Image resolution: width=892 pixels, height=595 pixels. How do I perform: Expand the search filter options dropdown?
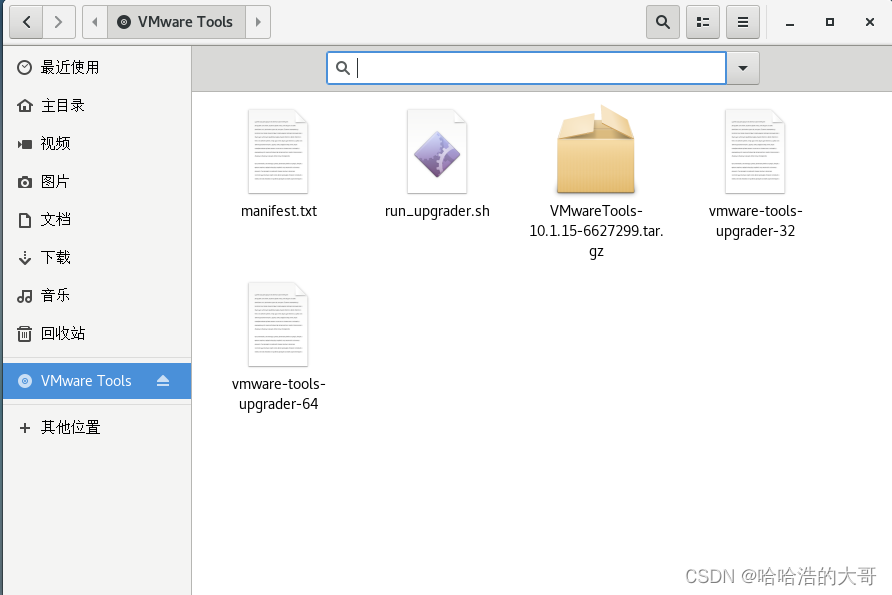(742, 68)
